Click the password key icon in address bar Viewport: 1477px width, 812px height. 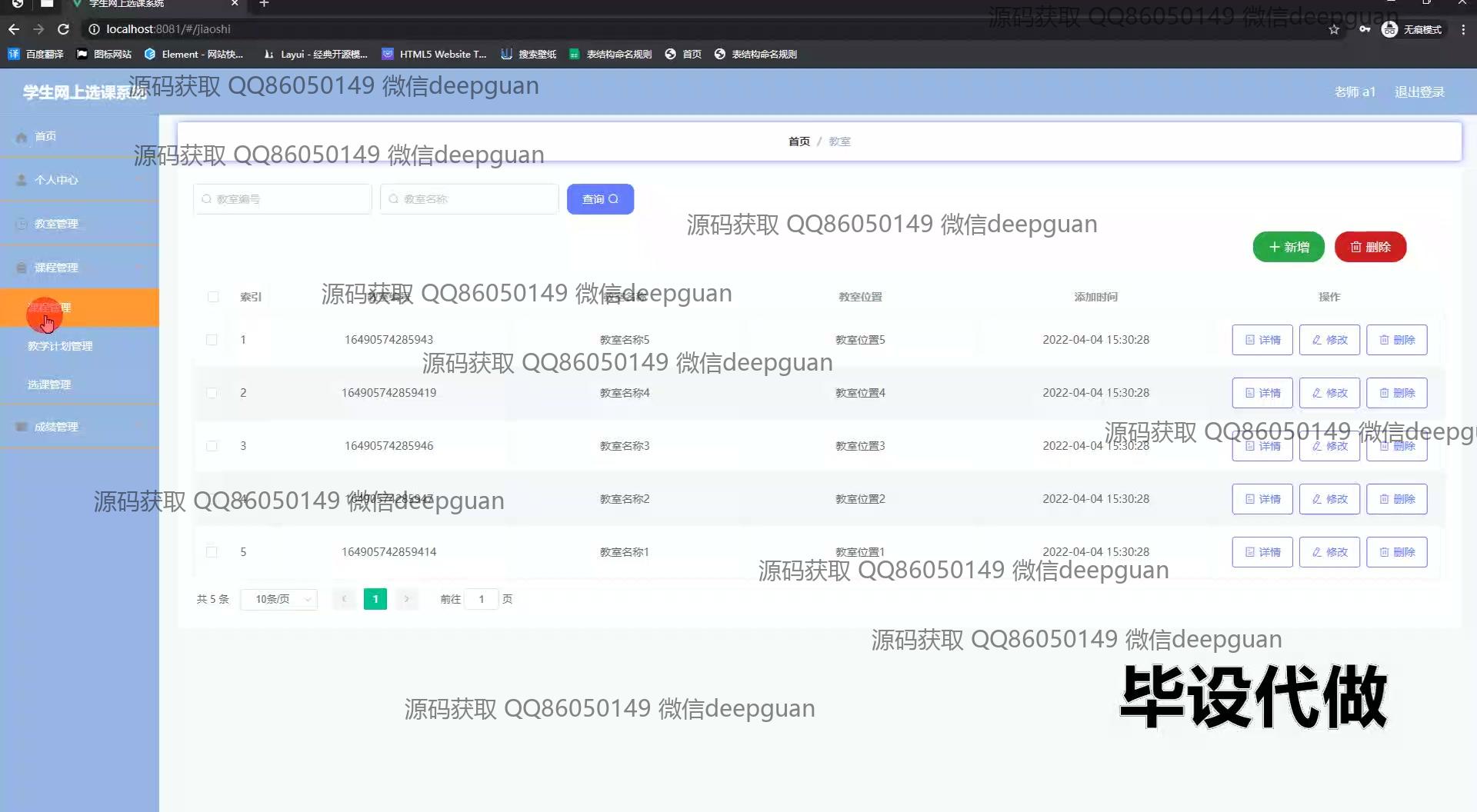pyautogui.click(x=1364, y=29)
